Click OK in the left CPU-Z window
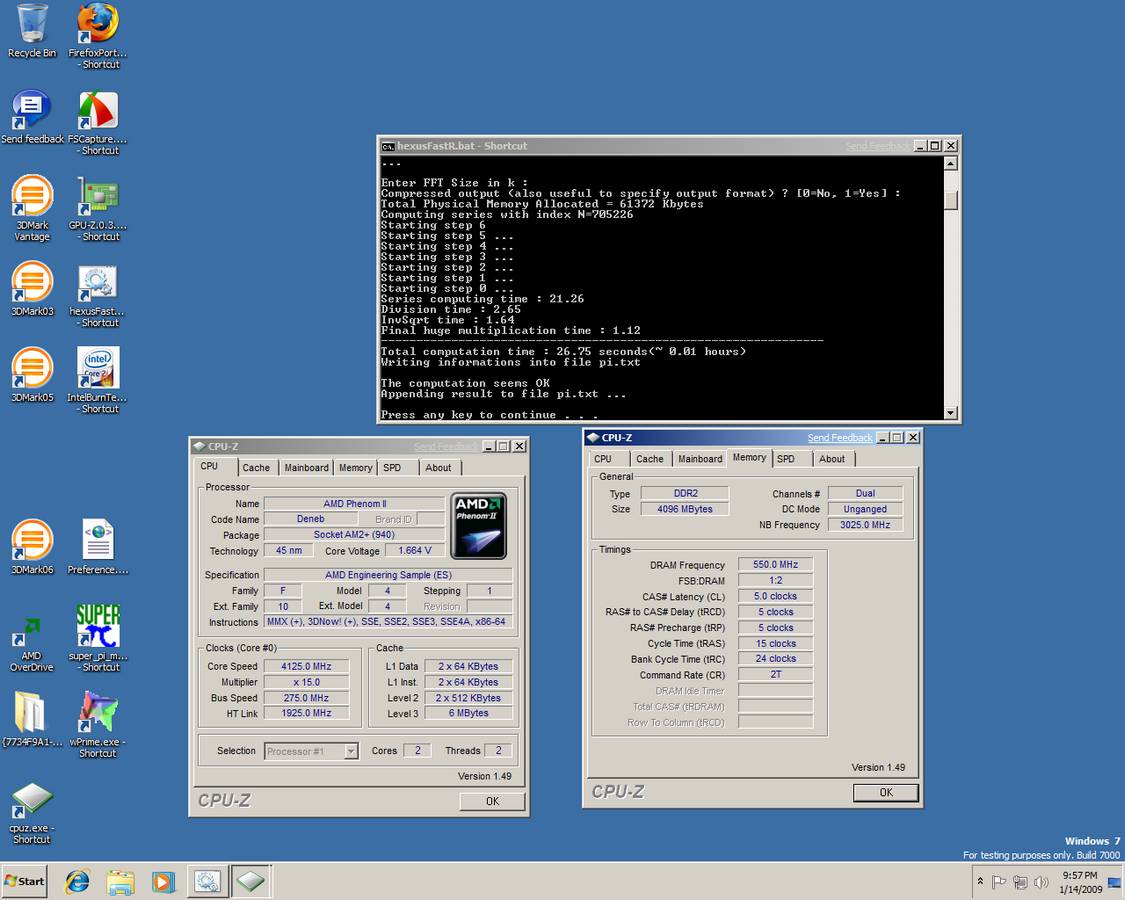Screen dimensions: 1125x900 tap(492, 801)
